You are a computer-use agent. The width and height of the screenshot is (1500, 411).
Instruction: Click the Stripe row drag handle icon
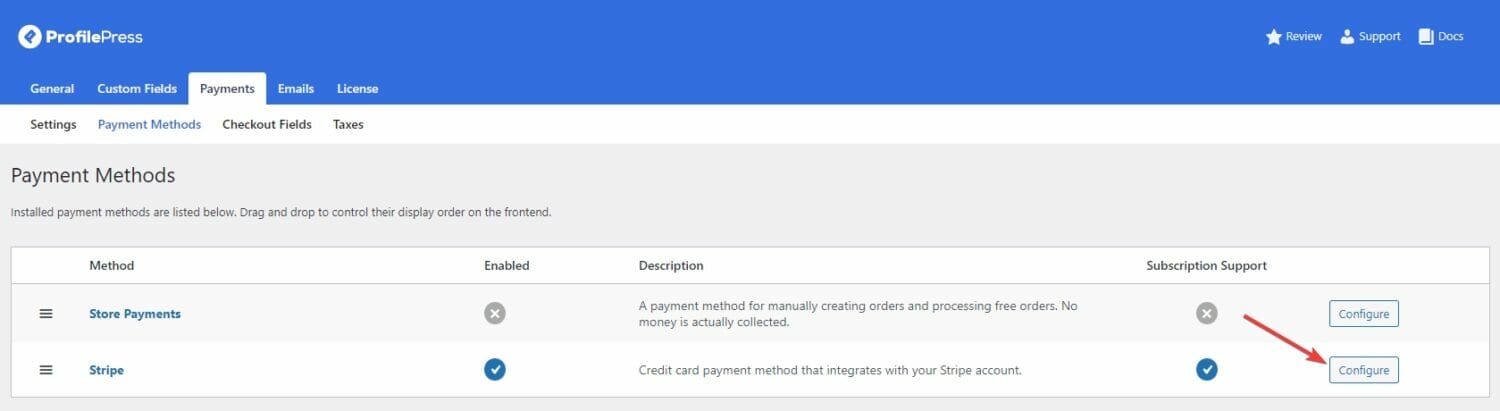(46, 370)
